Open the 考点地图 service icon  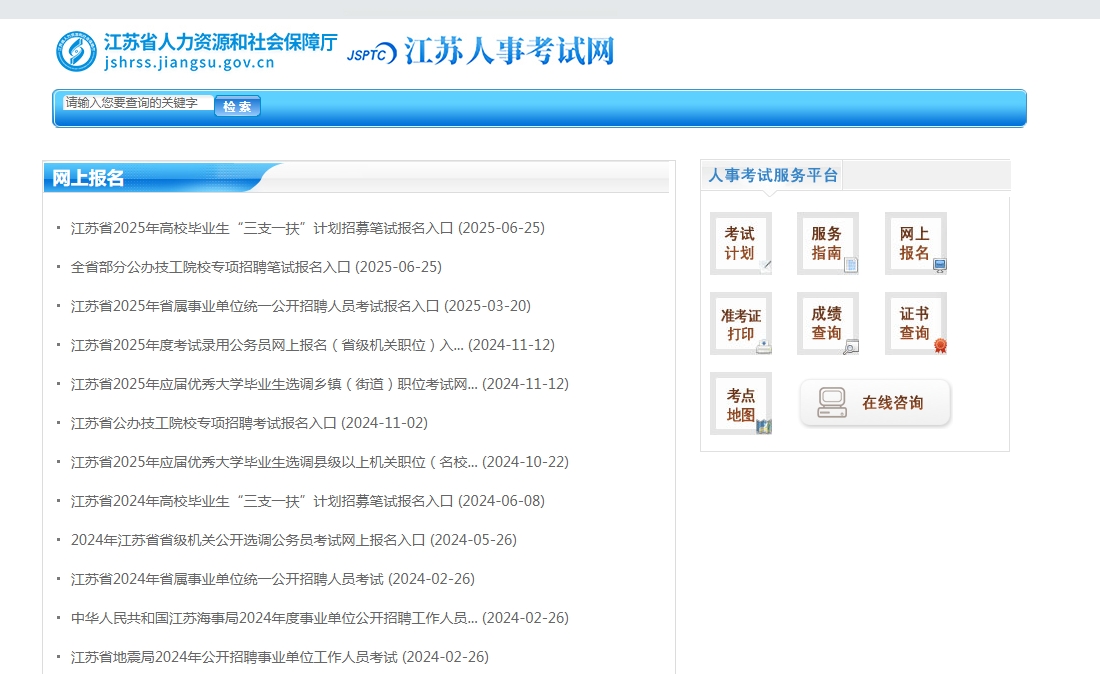[x=741, y=402]
